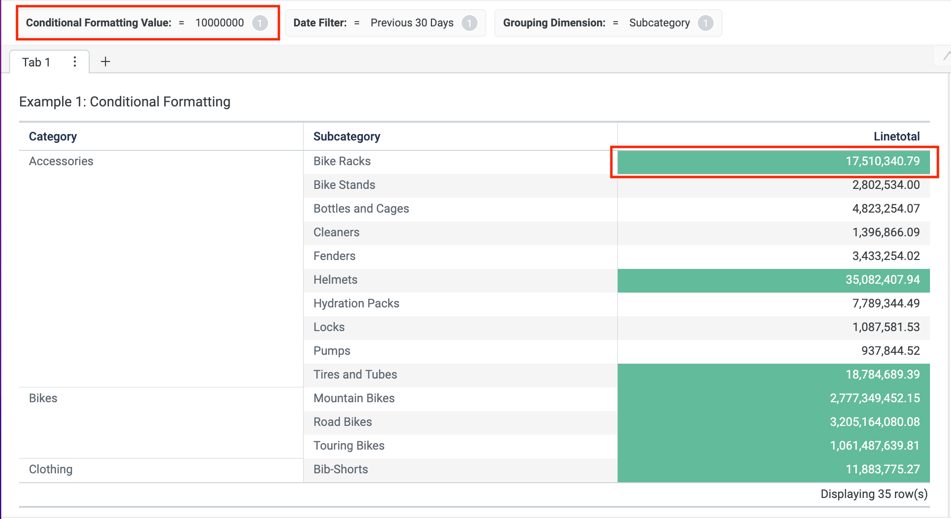This screenshot has height=519, width=951.
Task: Click count badge on Grouping Dimension filter
Action: tap(705, 23)
